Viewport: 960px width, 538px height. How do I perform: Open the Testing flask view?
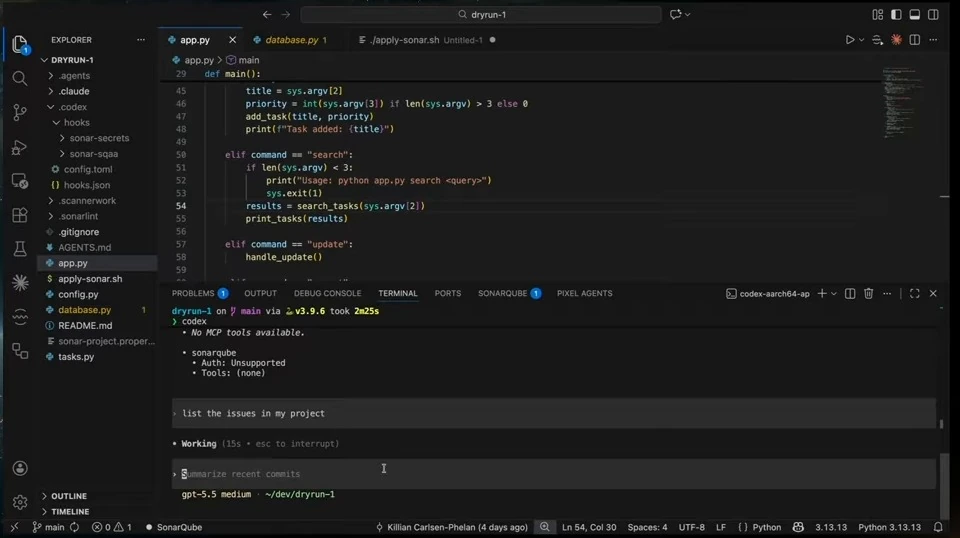(20, 248)
